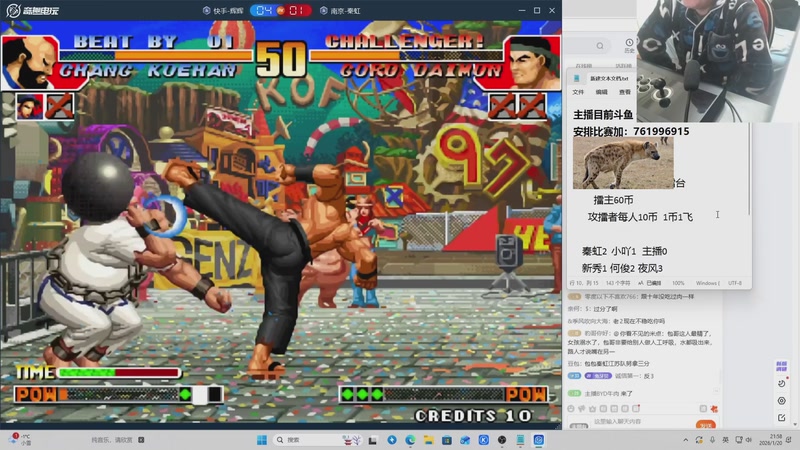
Task: Click the 秦虹2 小吖1 主播0 line
Action: point(624,252)
